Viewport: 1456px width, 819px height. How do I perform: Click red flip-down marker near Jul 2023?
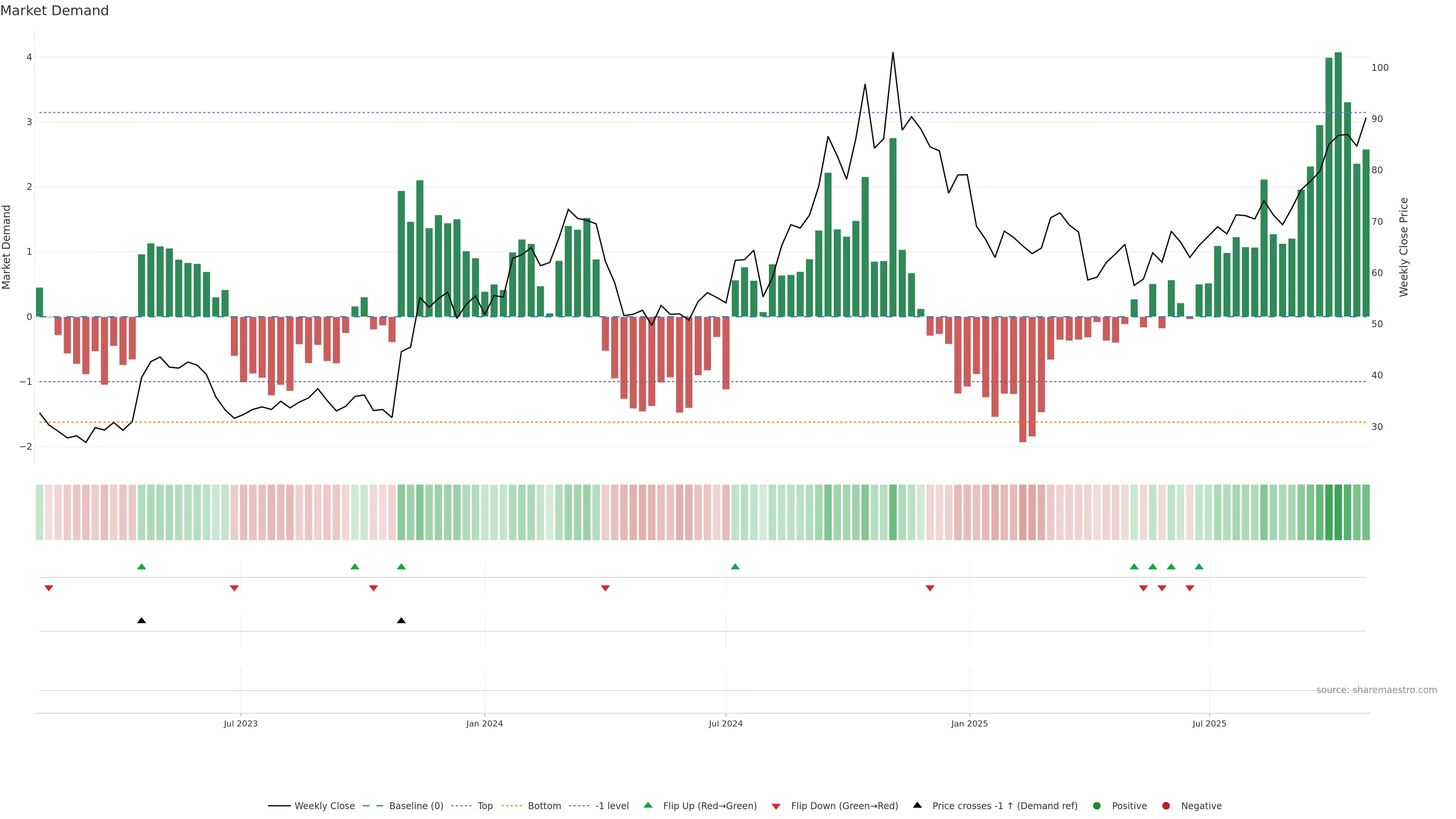[234, 588]
